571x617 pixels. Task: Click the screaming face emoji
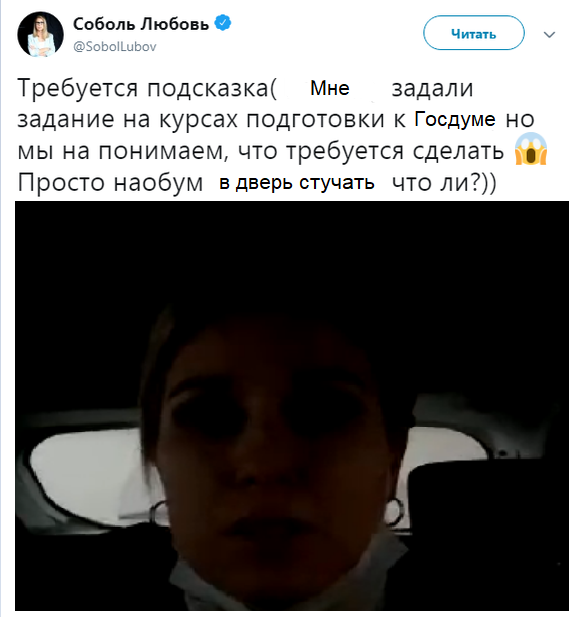[x=531, y=149]
